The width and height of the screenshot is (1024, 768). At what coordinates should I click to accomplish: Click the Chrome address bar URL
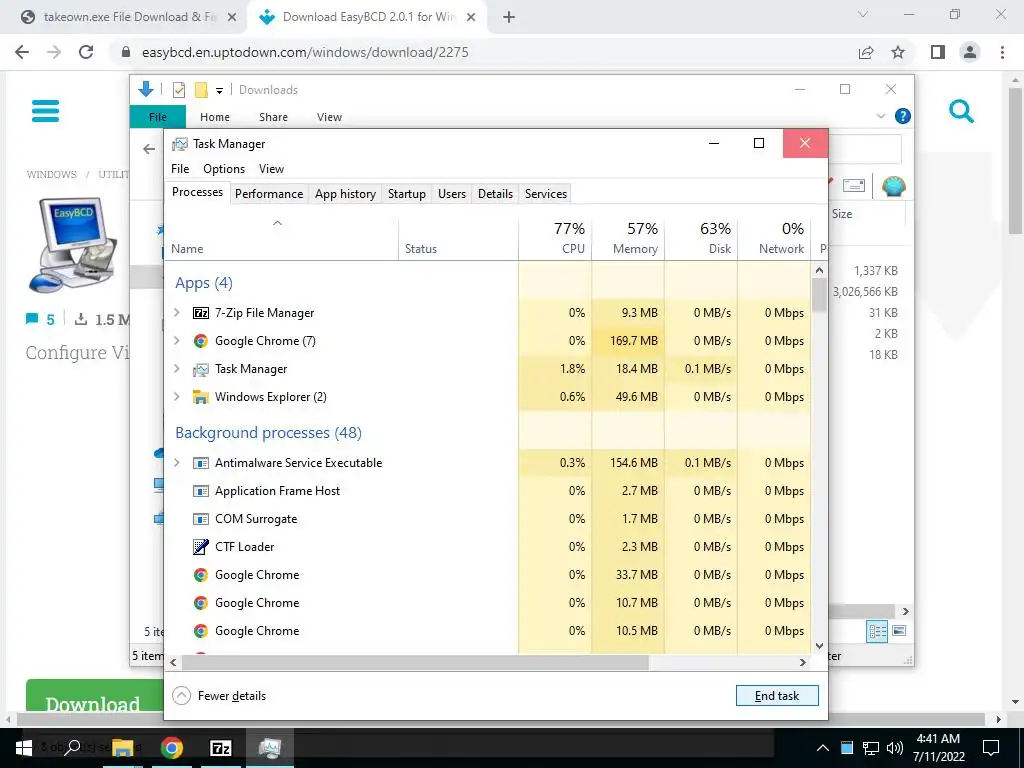point(305,52)
